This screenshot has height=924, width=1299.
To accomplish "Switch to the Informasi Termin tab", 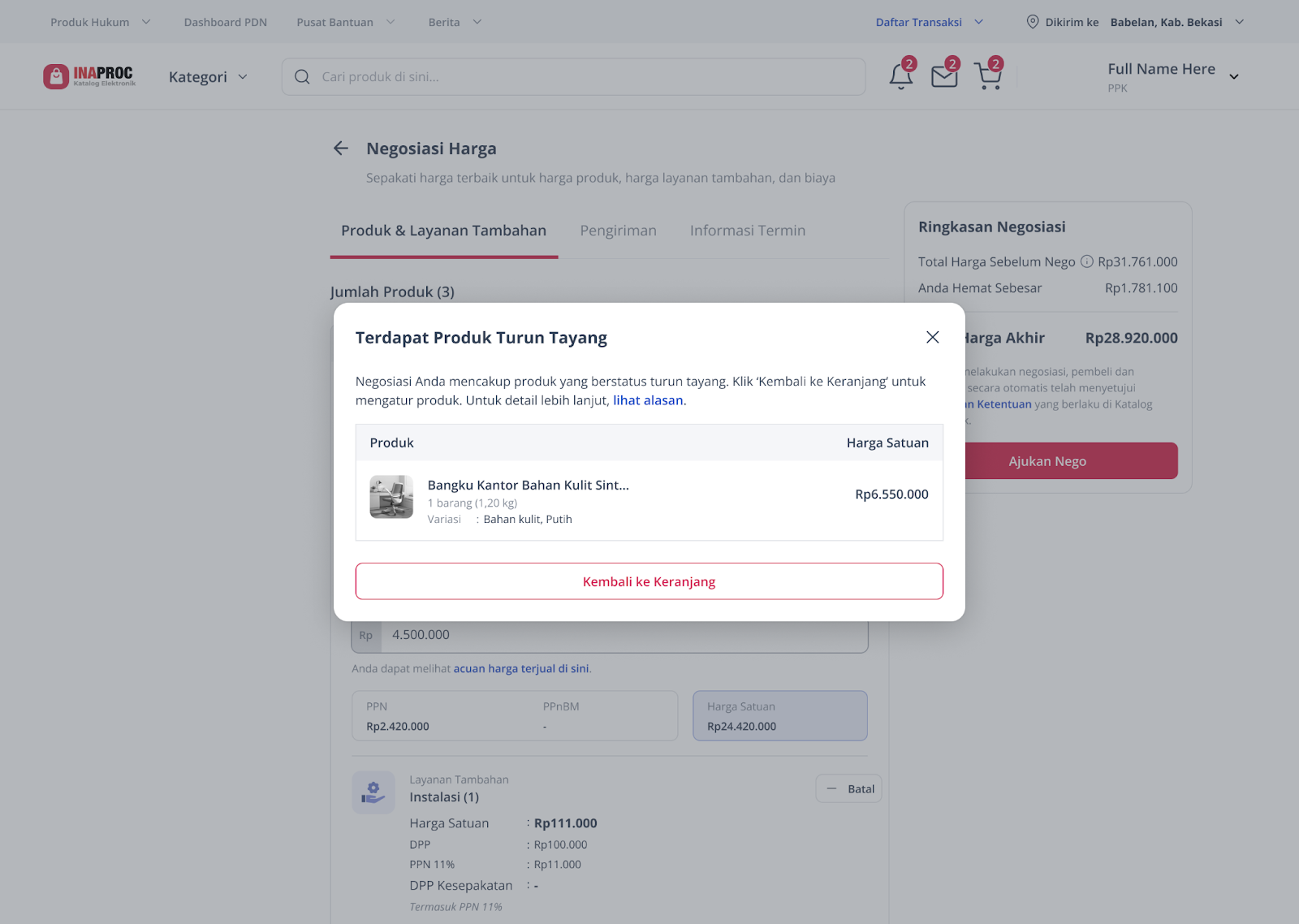I will (x=748, y=231).
